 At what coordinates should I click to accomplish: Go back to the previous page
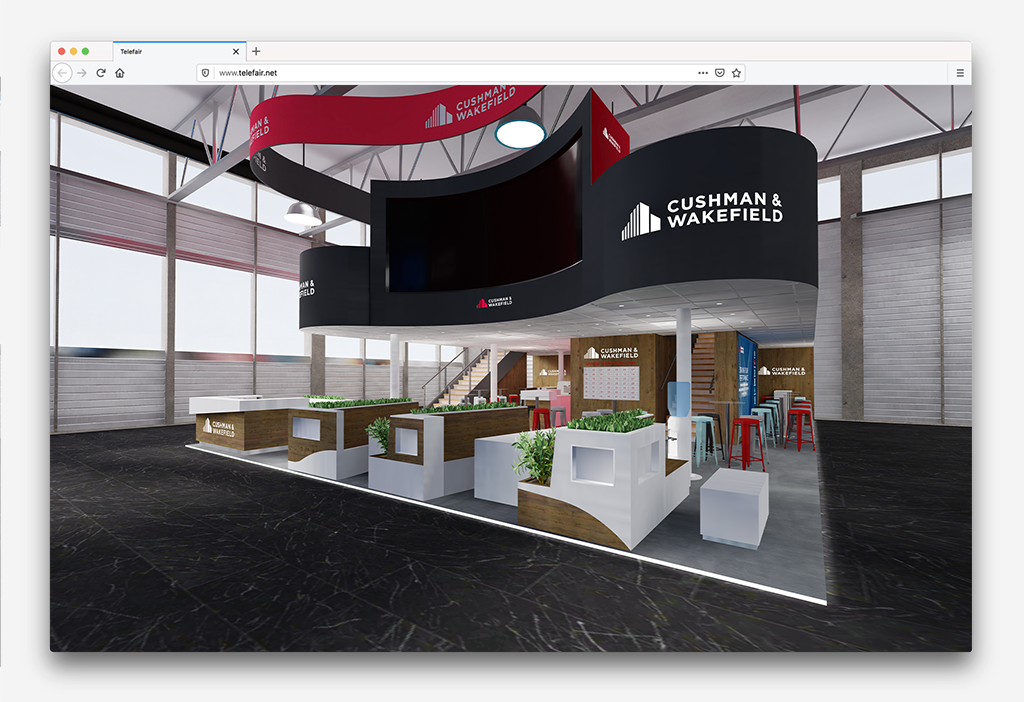62,73
